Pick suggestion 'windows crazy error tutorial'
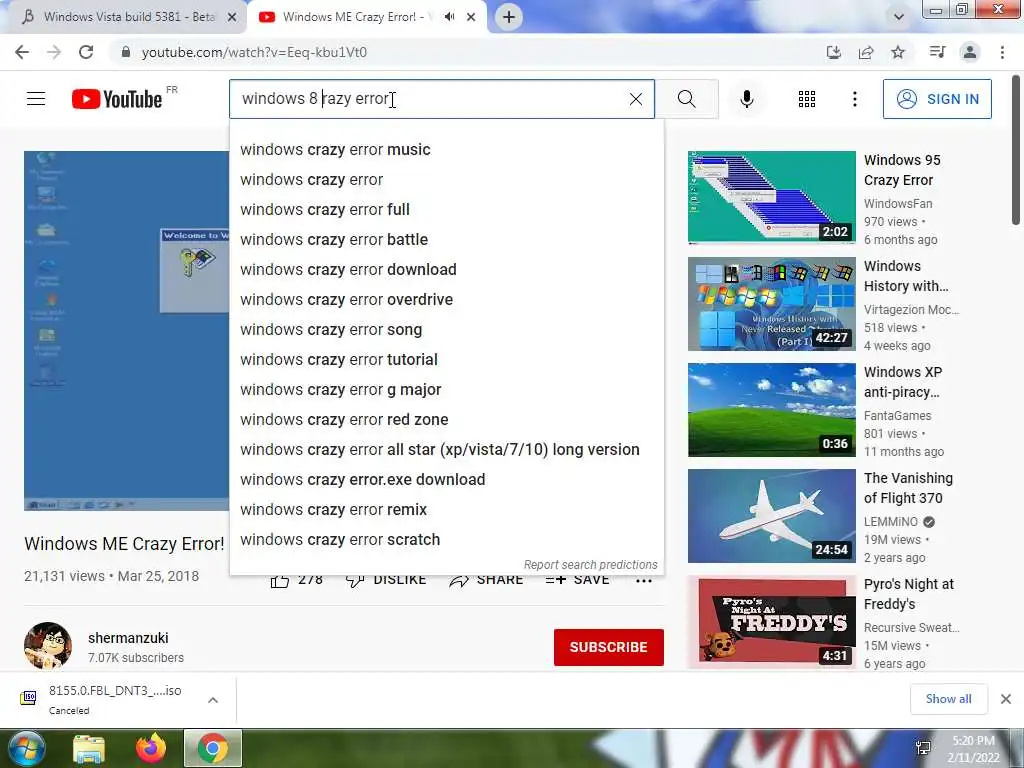This screenshot has height=768, width=1024. click(447, 360)
